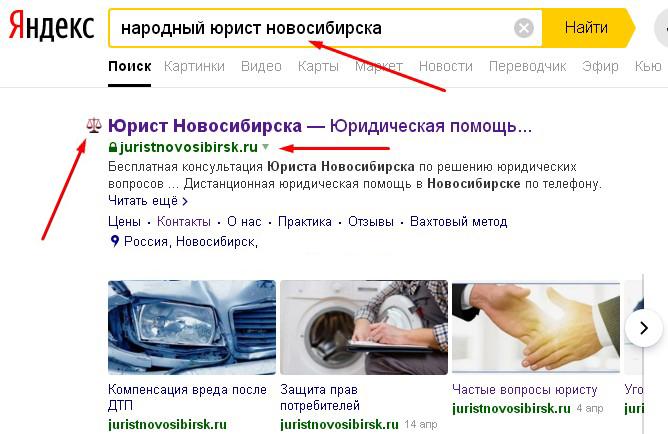Click the map pin location icon
Image resolution: width=668 pixels, height=434 pixels.
(x=114, y=241)
